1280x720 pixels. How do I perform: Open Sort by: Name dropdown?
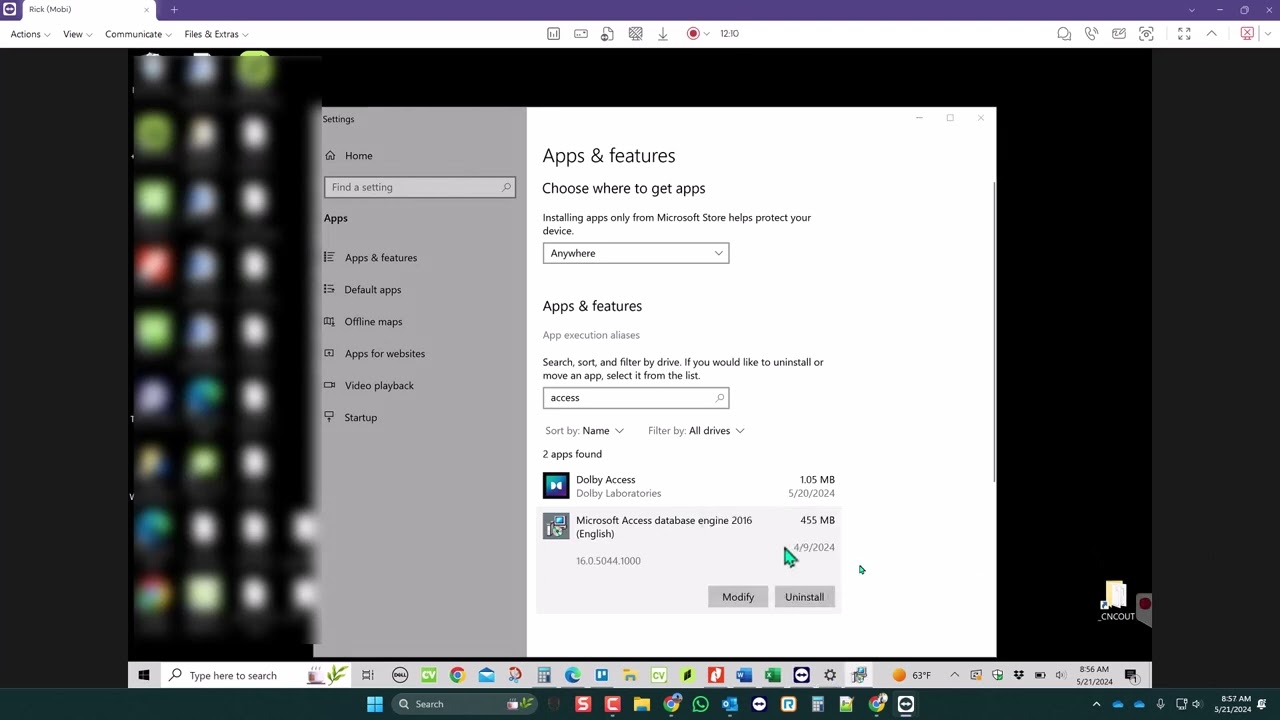(x=584, y=431)
